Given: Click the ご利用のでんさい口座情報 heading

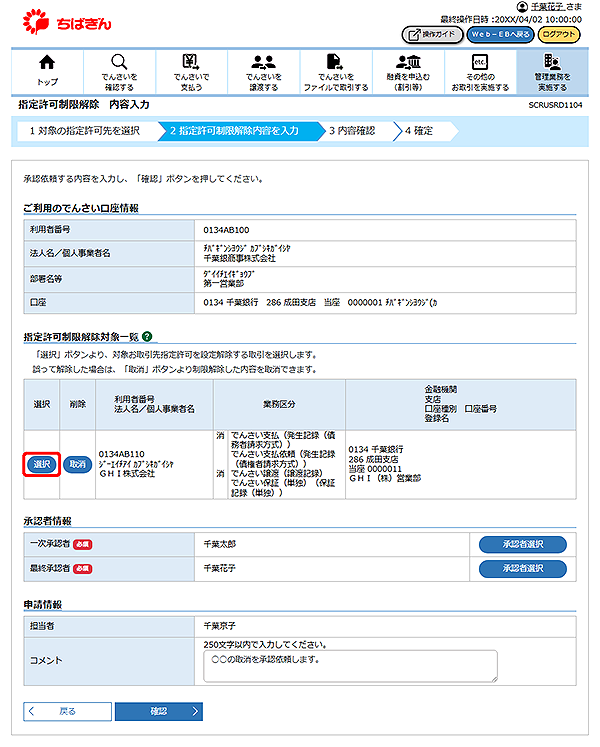Looking at the screenshot, I should point(81,208).
